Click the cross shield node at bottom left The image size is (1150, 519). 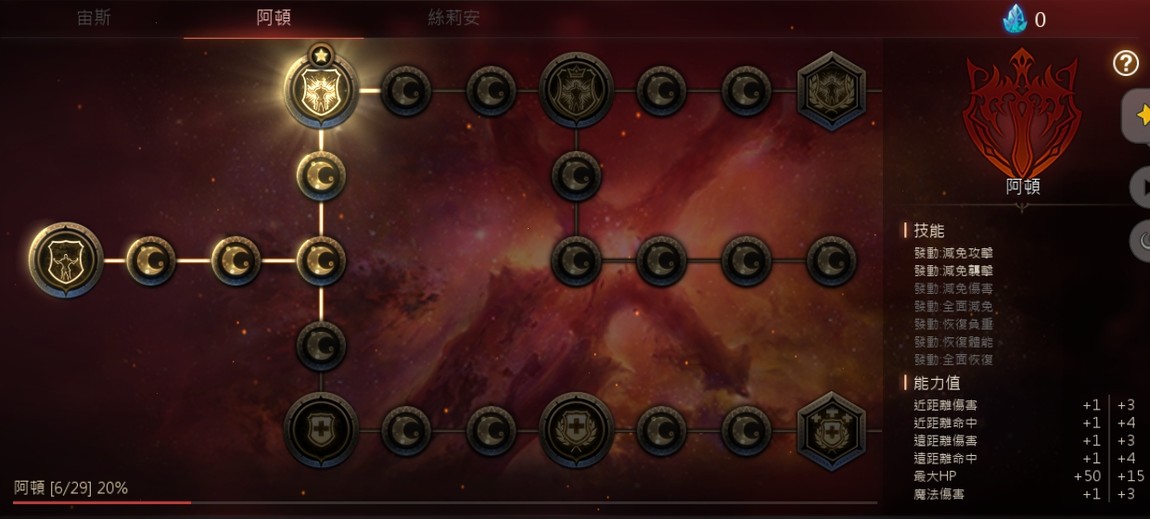(x=321, y=430)
